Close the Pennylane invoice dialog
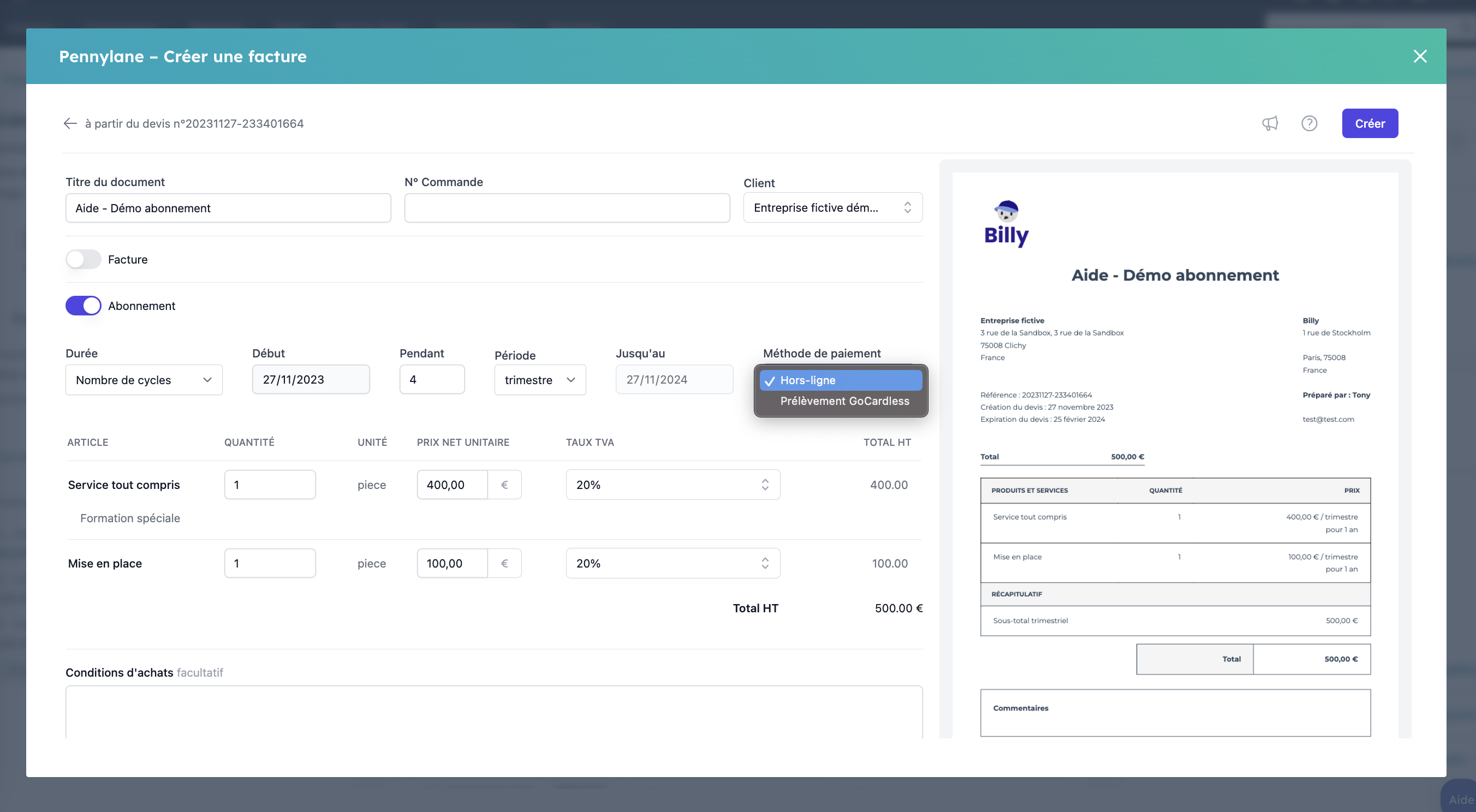This screenshot has width=1476, height=812. click(x=1420, y=56)
